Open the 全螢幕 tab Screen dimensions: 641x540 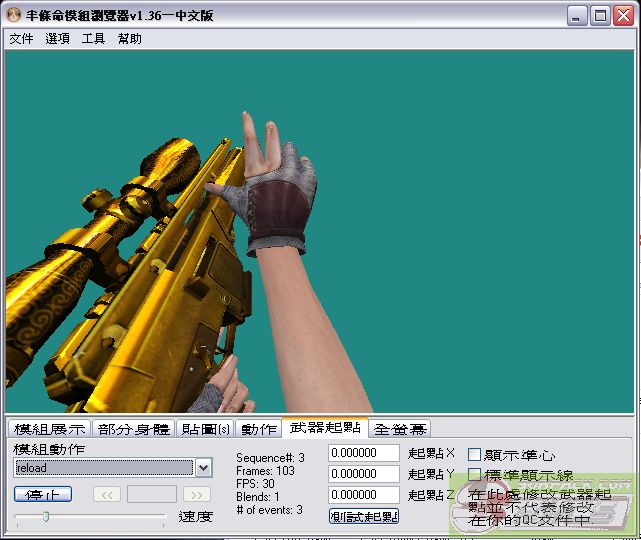pos(400,429)
